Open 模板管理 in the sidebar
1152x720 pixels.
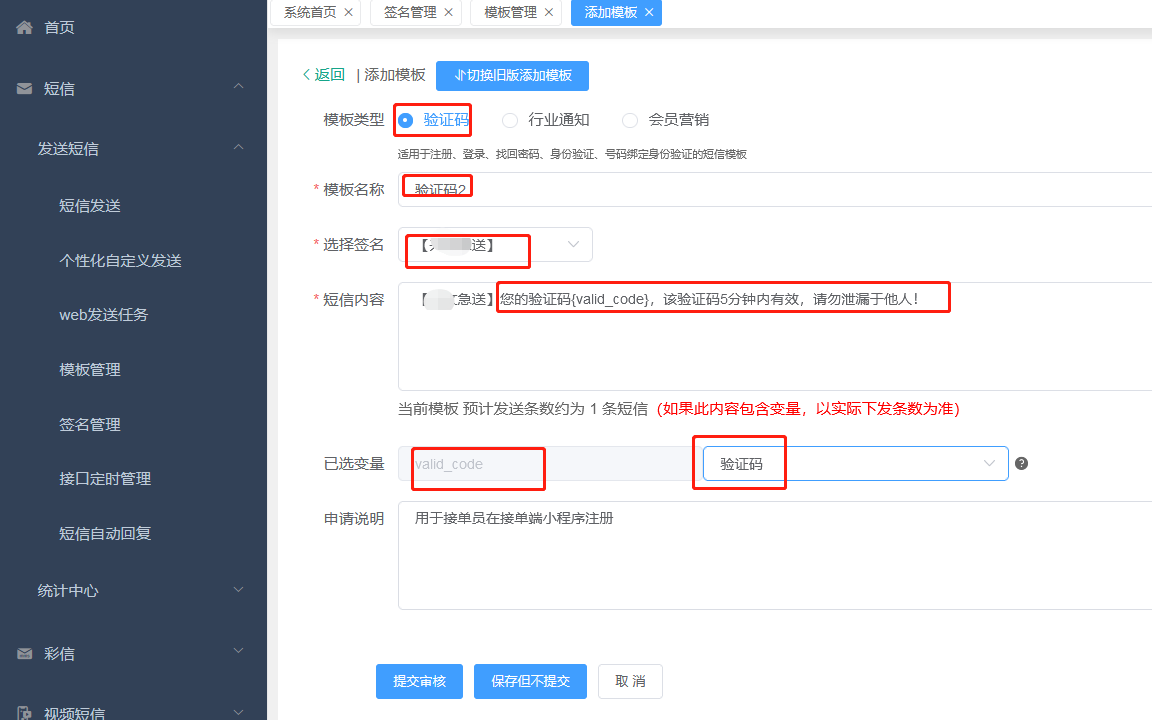(x=90, y=370)
